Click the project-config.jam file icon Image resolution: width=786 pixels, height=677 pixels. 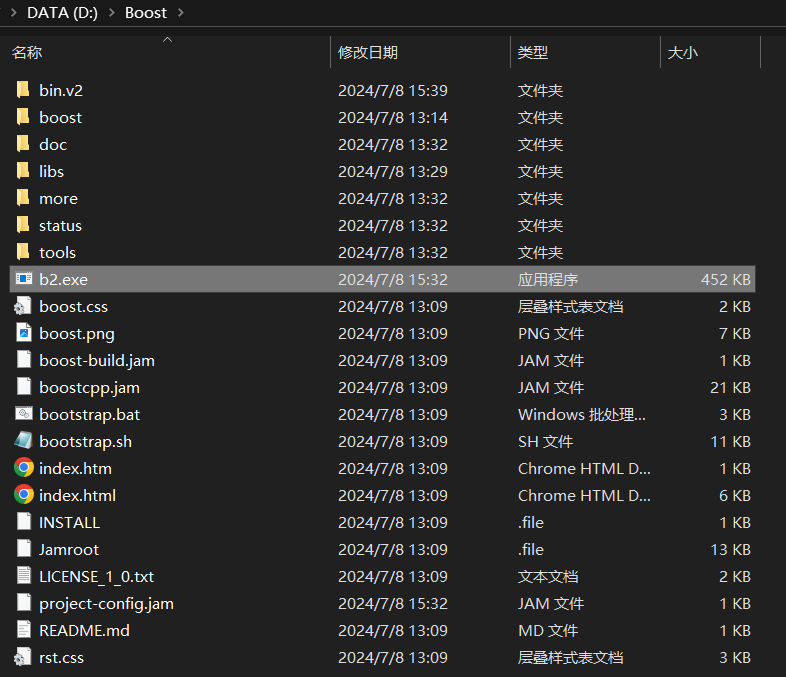(24, 603)
